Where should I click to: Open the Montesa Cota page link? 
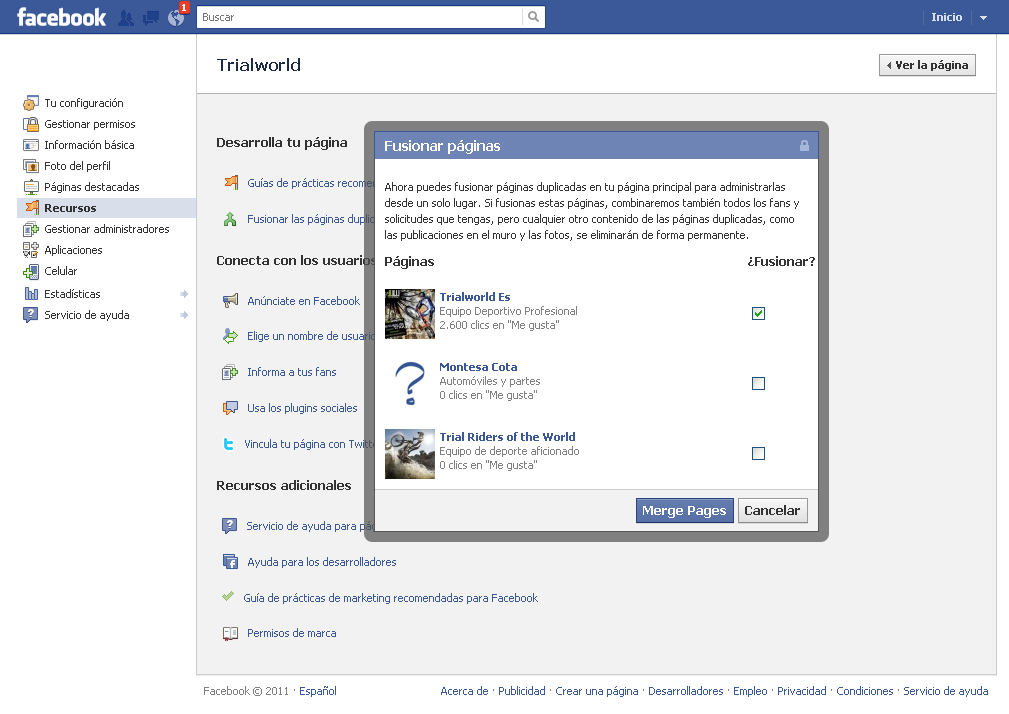pos(478,367)
